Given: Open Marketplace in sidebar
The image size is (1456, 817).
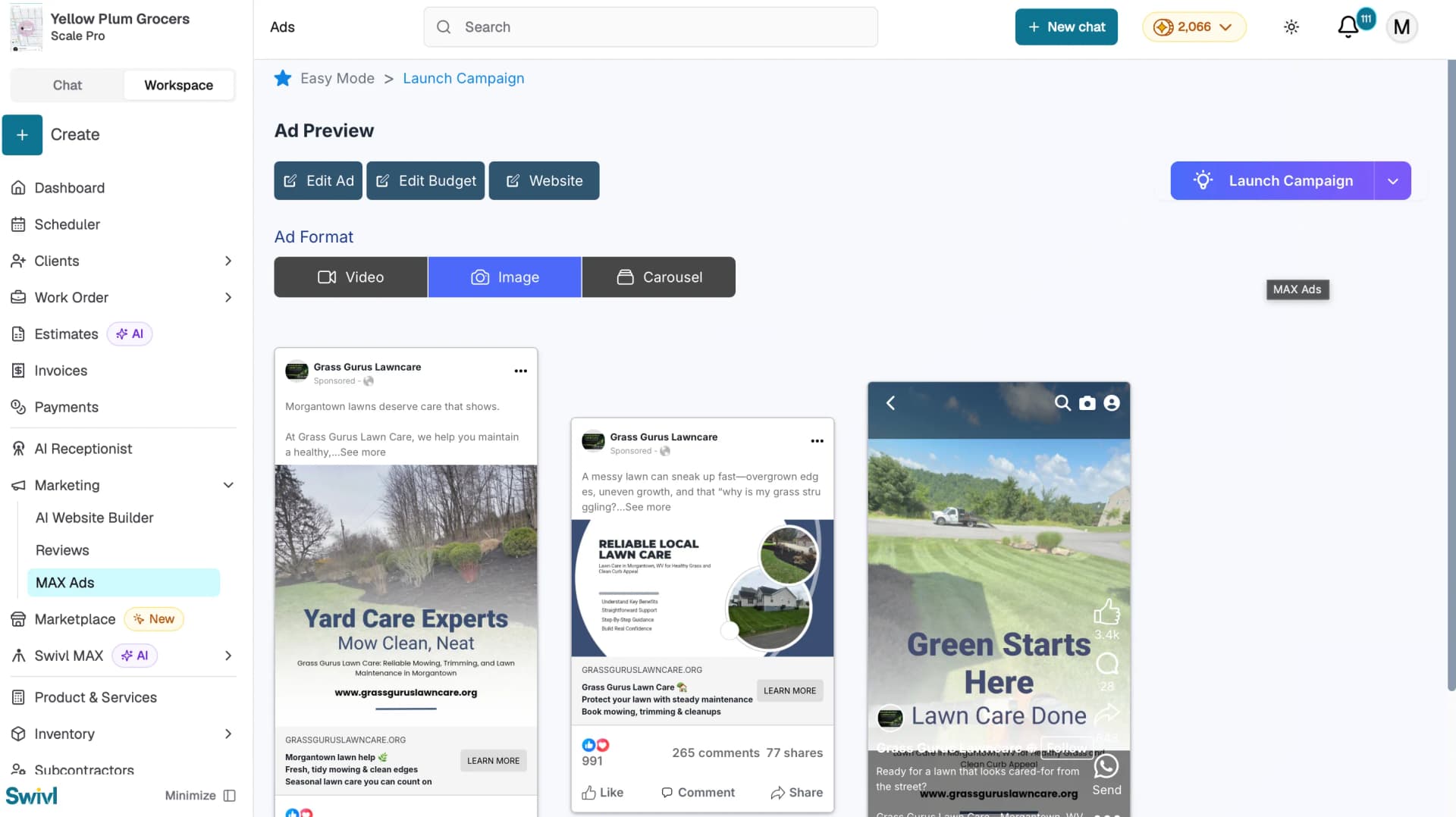Looking at the screenshot, I should tap(74, 619).
